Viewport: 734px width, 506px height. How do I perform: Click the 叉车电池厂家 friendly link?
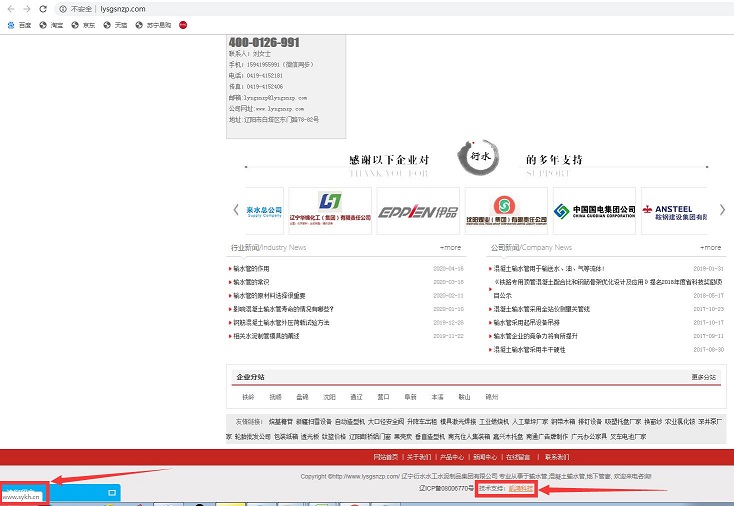point(628,436)
